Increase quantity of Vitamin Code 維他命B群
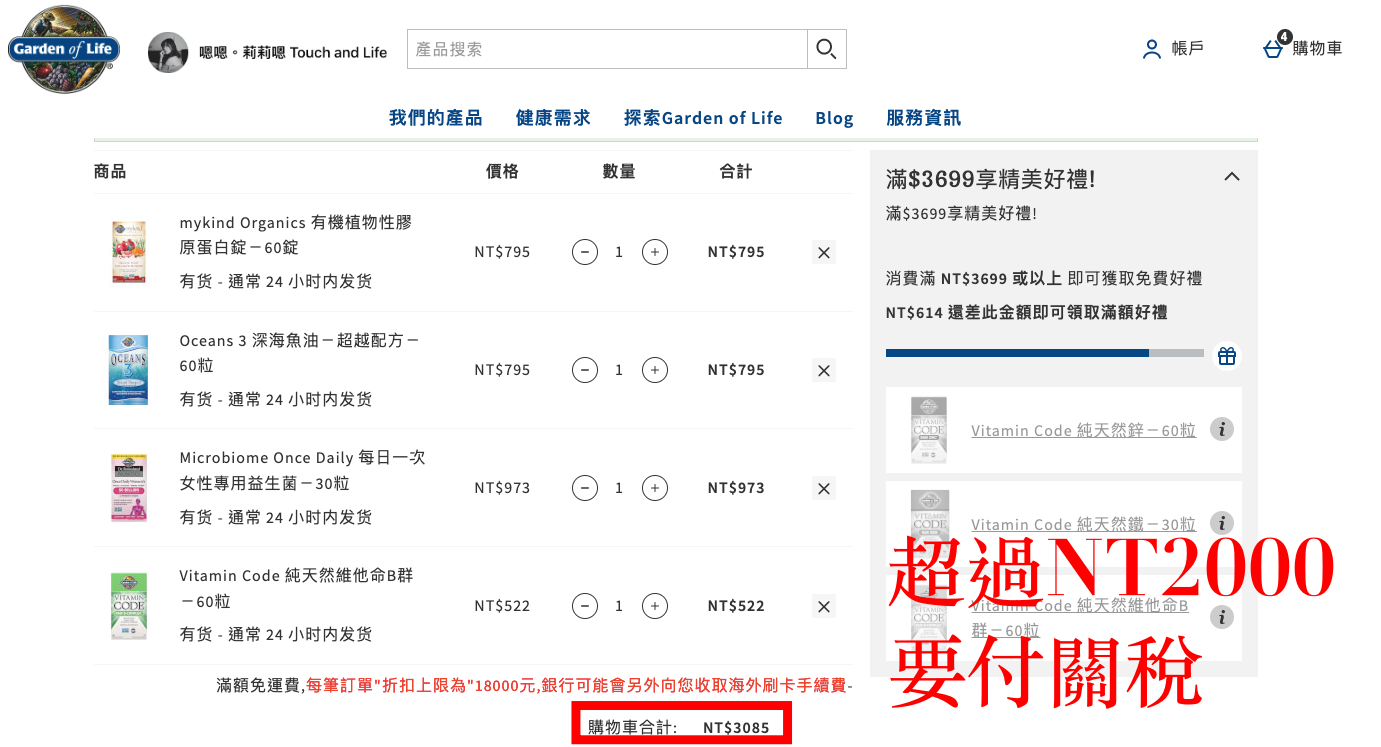Viewport: 1381px width, 747px height. point(655,606)
